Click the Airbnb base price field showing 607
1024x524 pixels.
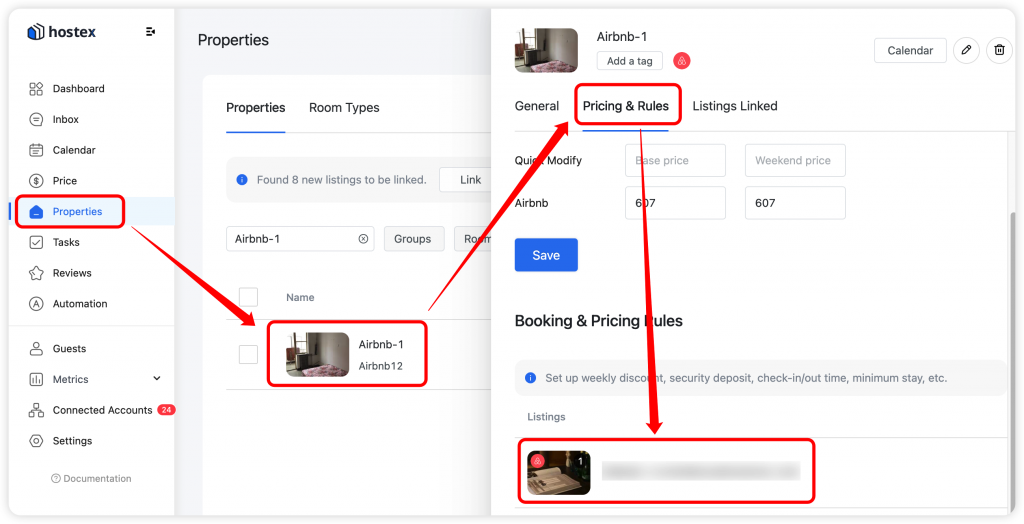point(675,203)
